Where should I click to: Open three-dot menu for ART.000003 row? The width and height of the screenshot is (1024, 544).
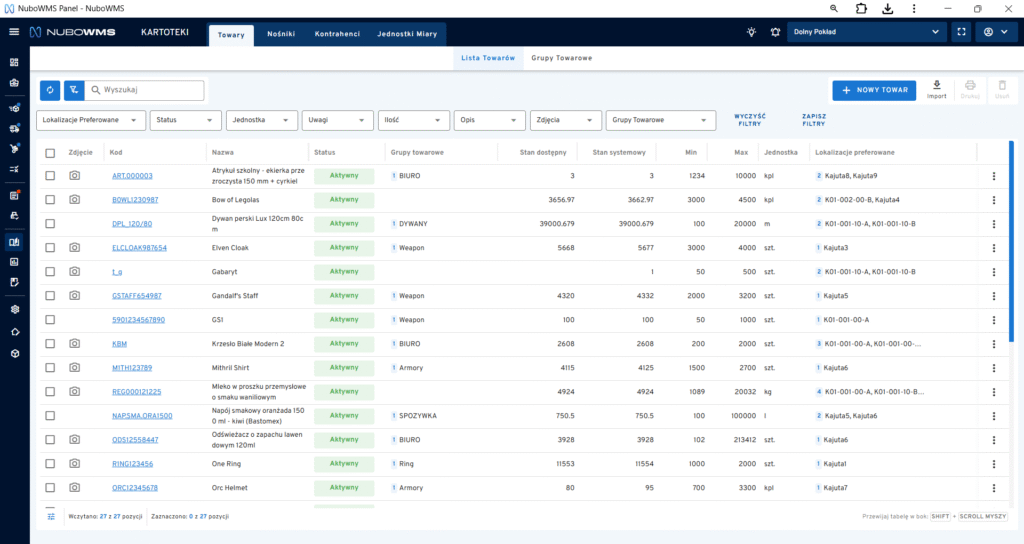993,176
